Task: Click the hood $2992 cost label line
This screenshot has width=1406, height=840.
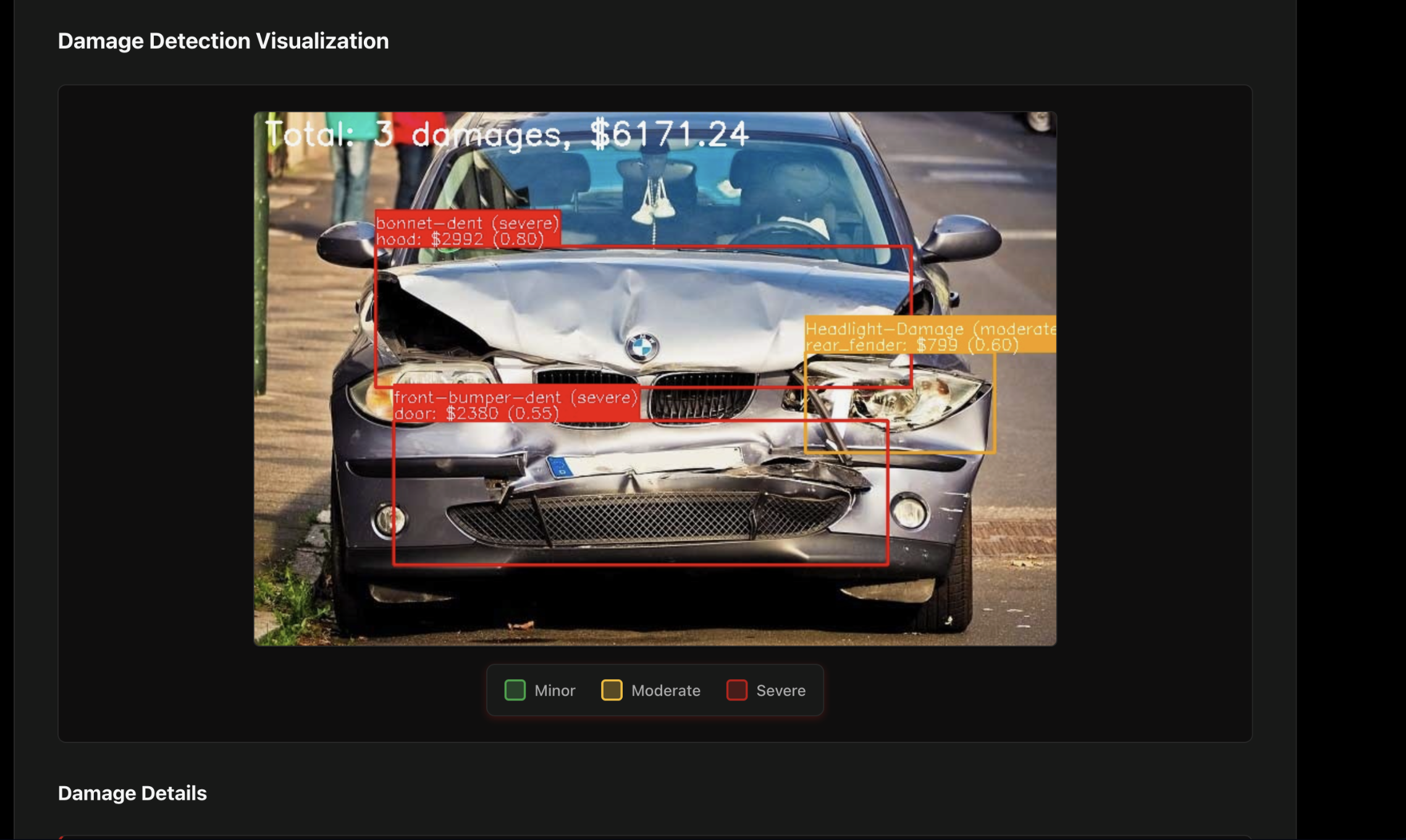Action: 460,239
